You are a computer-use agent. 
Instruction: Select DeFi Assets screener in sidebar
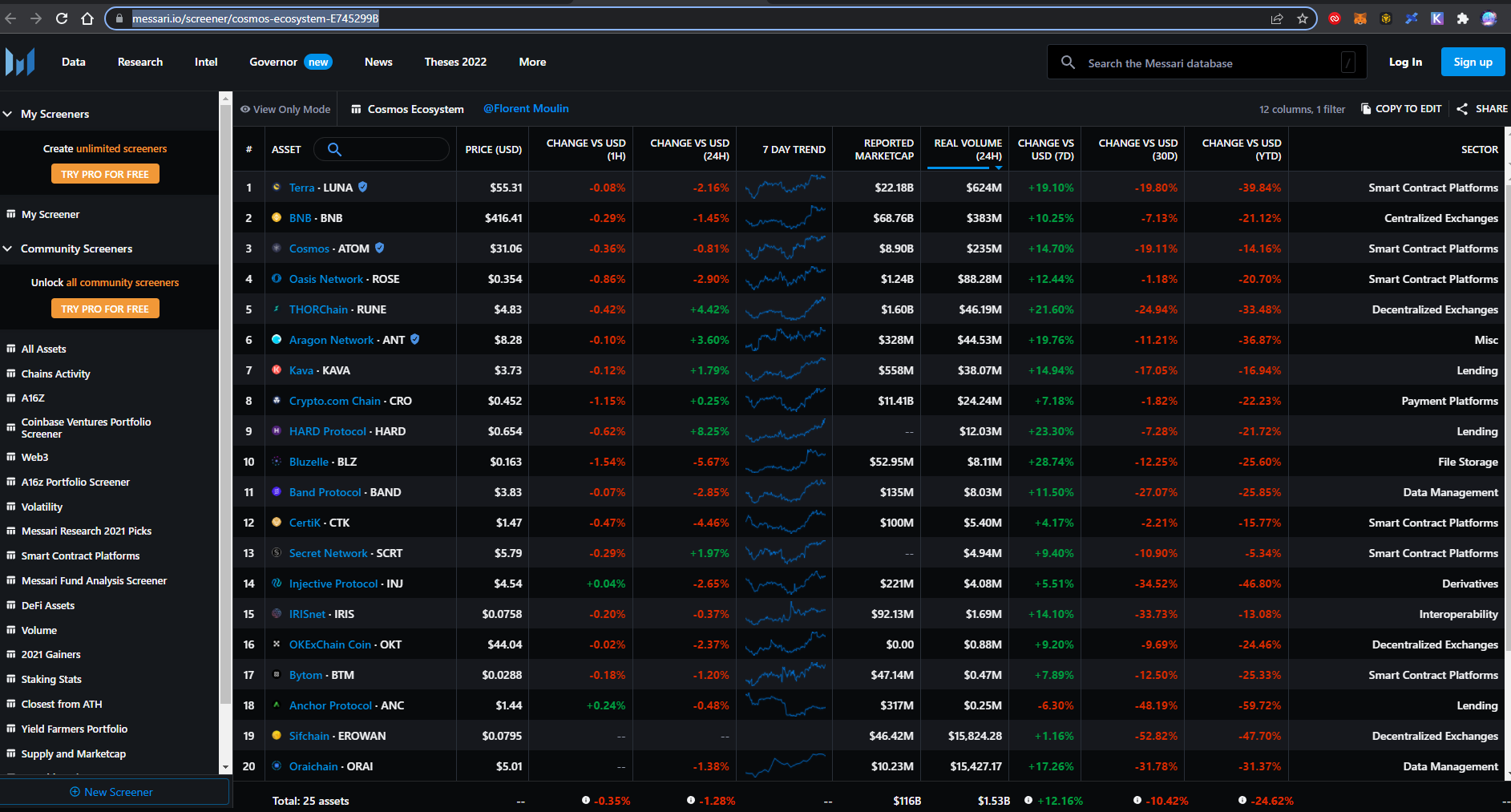pos(48,605)
